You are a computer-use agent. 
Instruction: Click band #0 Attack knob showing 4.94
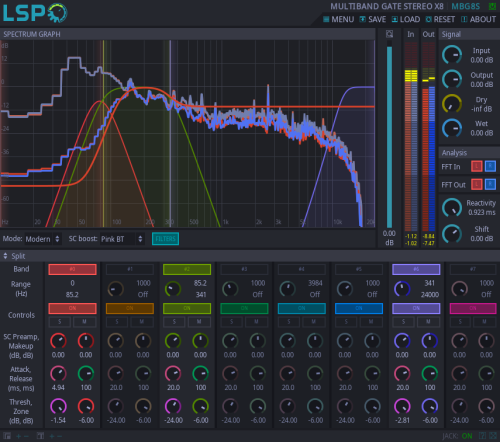[58, 374]
